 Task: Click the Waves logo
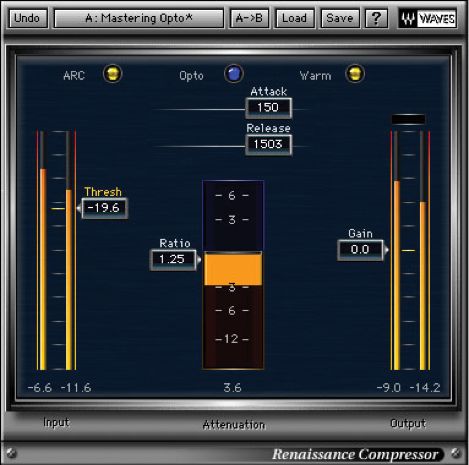pos(427,18)
